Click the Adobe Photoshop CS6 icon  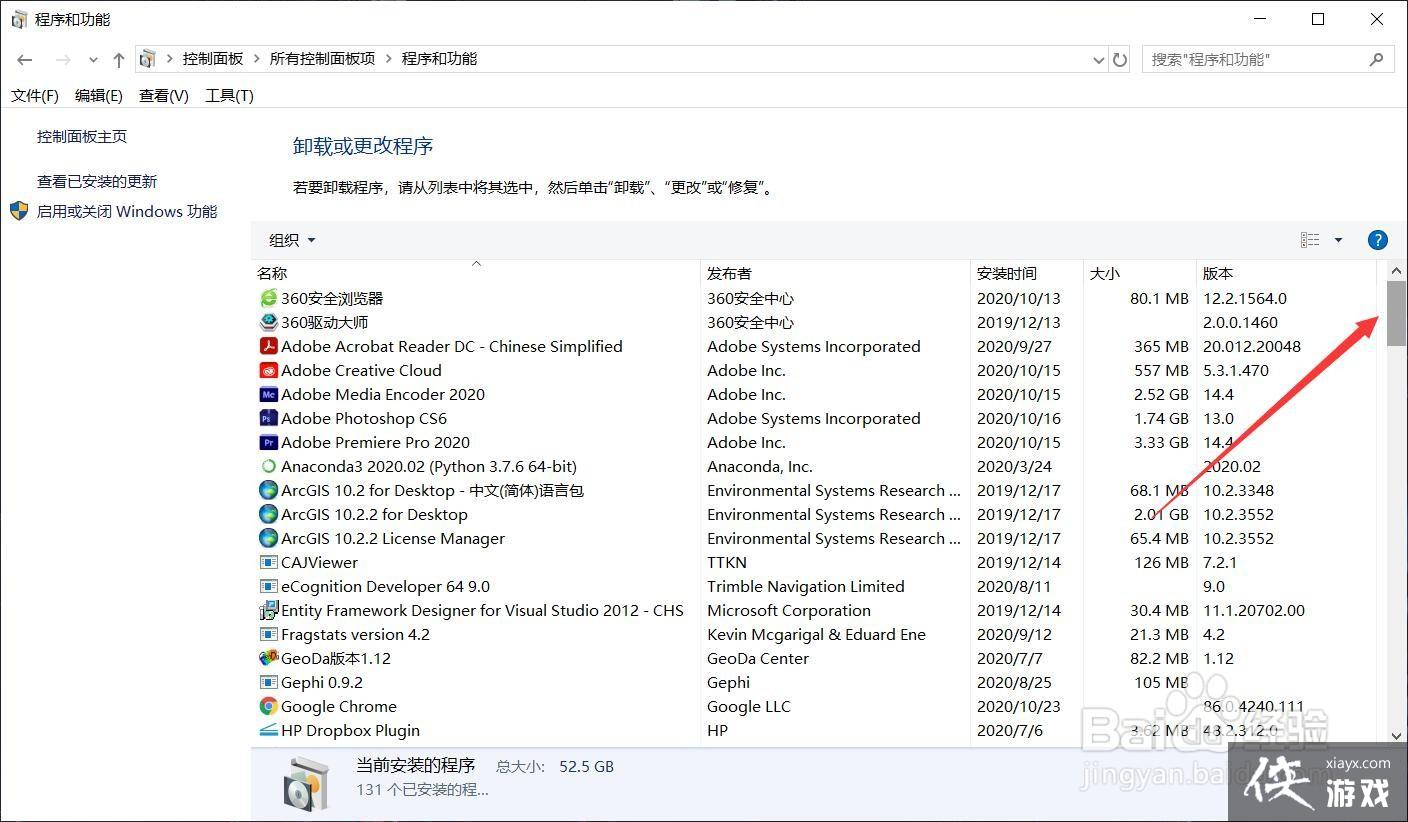tap(268, 418)
